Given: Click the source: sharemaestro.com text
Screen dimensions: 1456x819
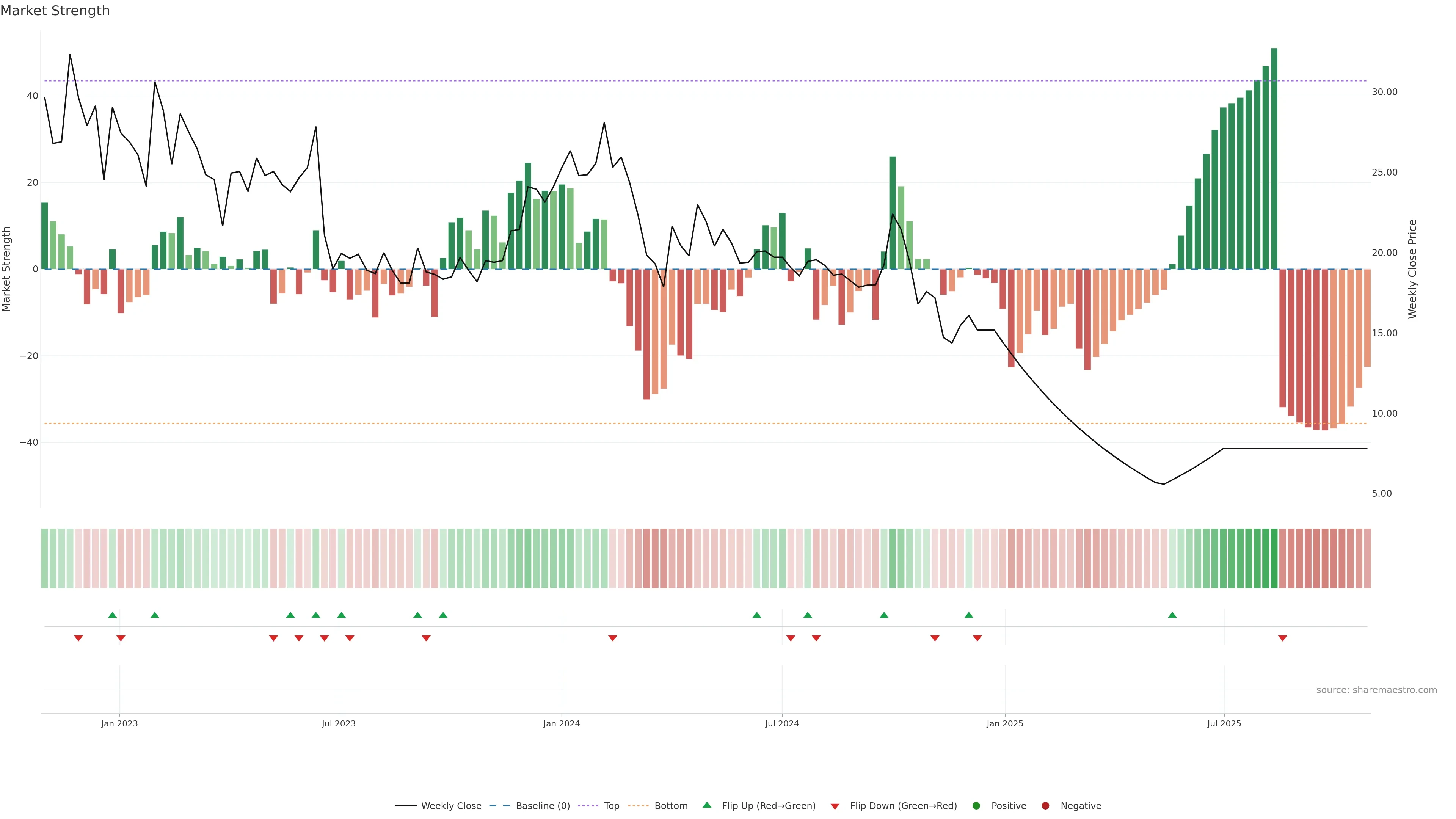Looking at the screenshot, I should click(x=1376, y=690).
